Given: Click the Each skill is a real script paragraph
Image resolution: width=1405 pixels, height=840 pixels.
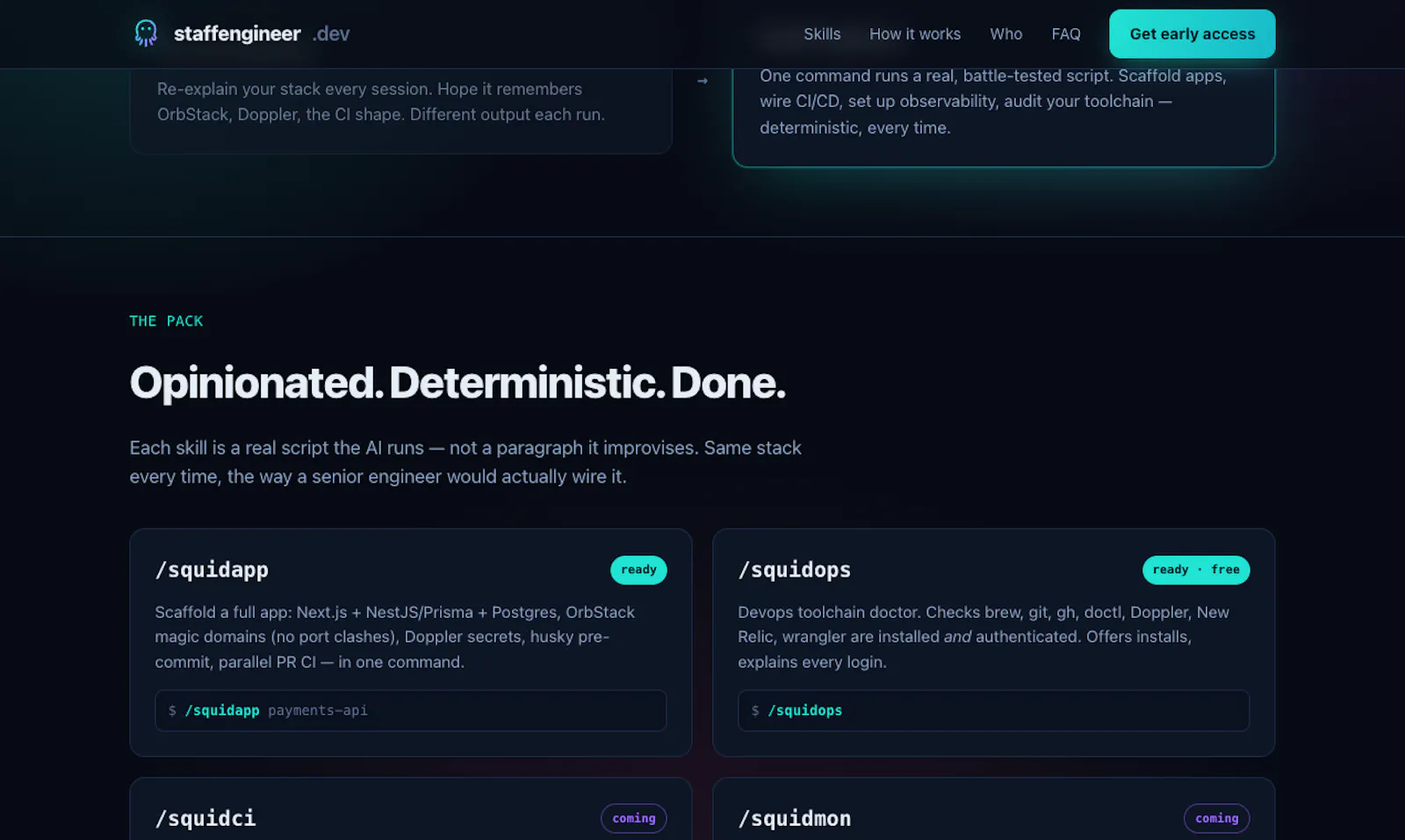Looking at the screenshot, I should [465, 463].
